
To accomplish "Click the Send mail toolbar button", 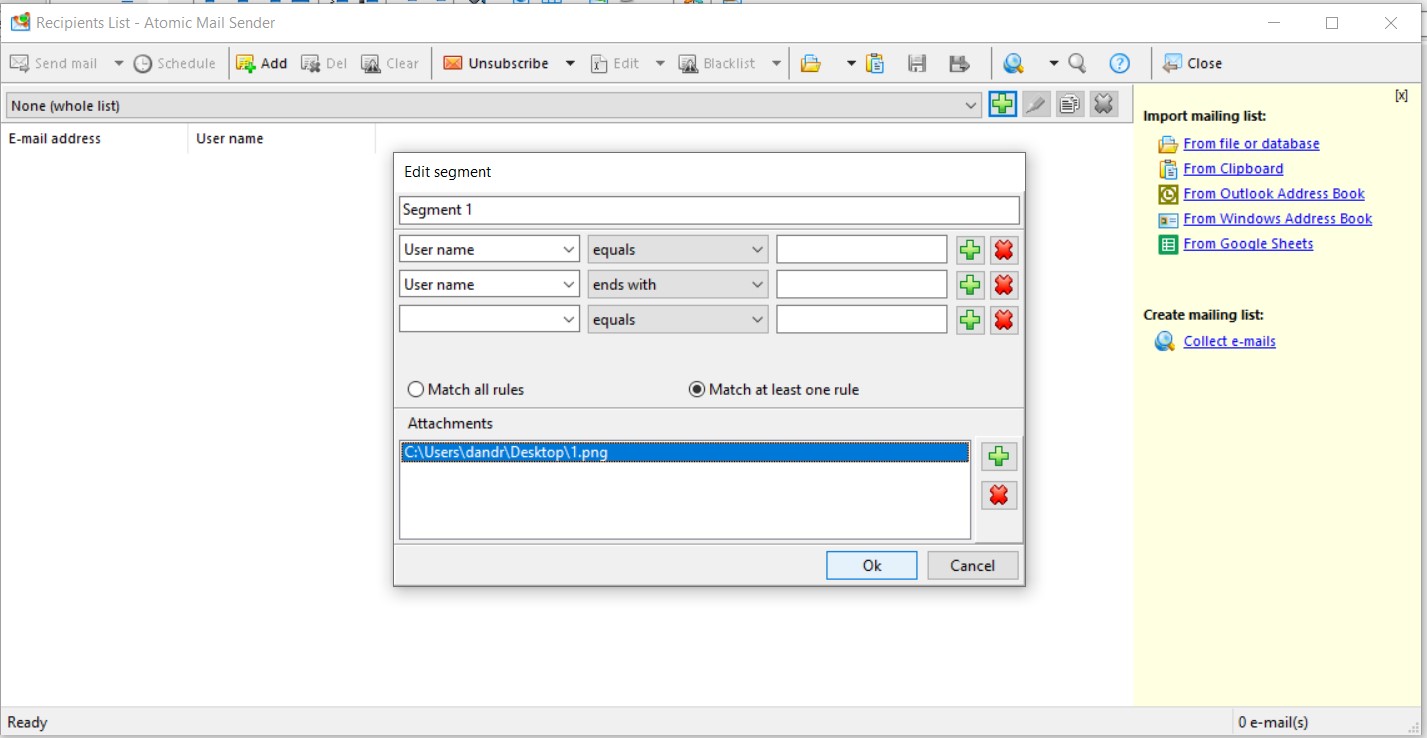I will 54,63.
